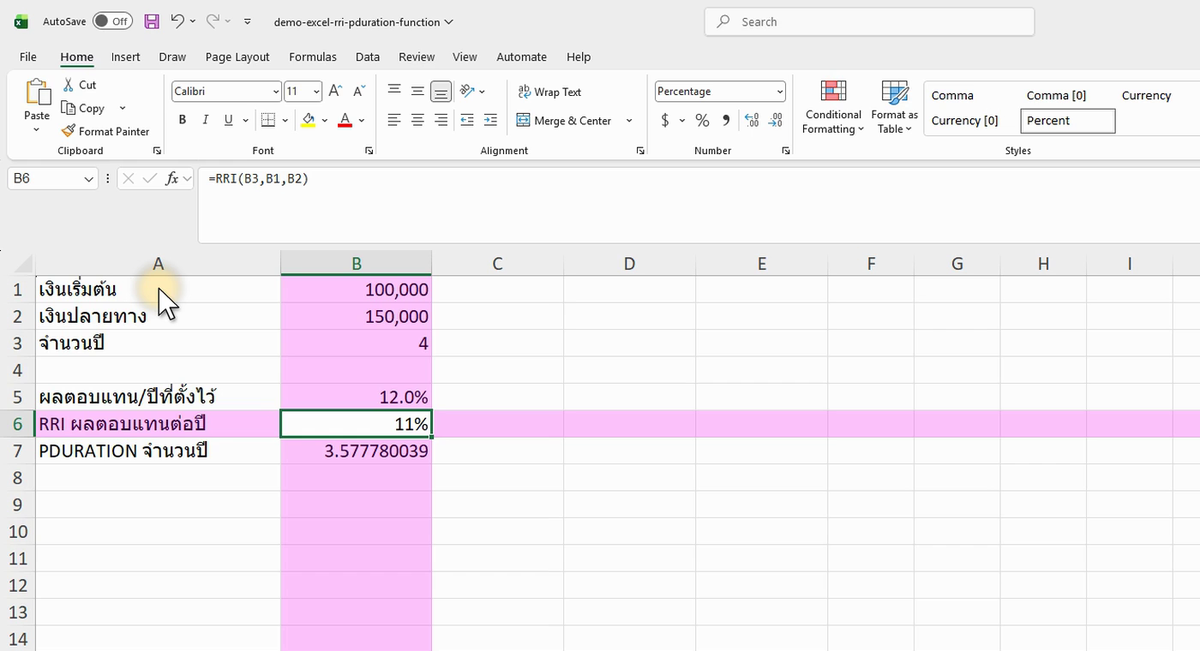Screen dimensions: 1200x651
Task: Set bottom vertical alignment
Action: (x=440, y=91)
